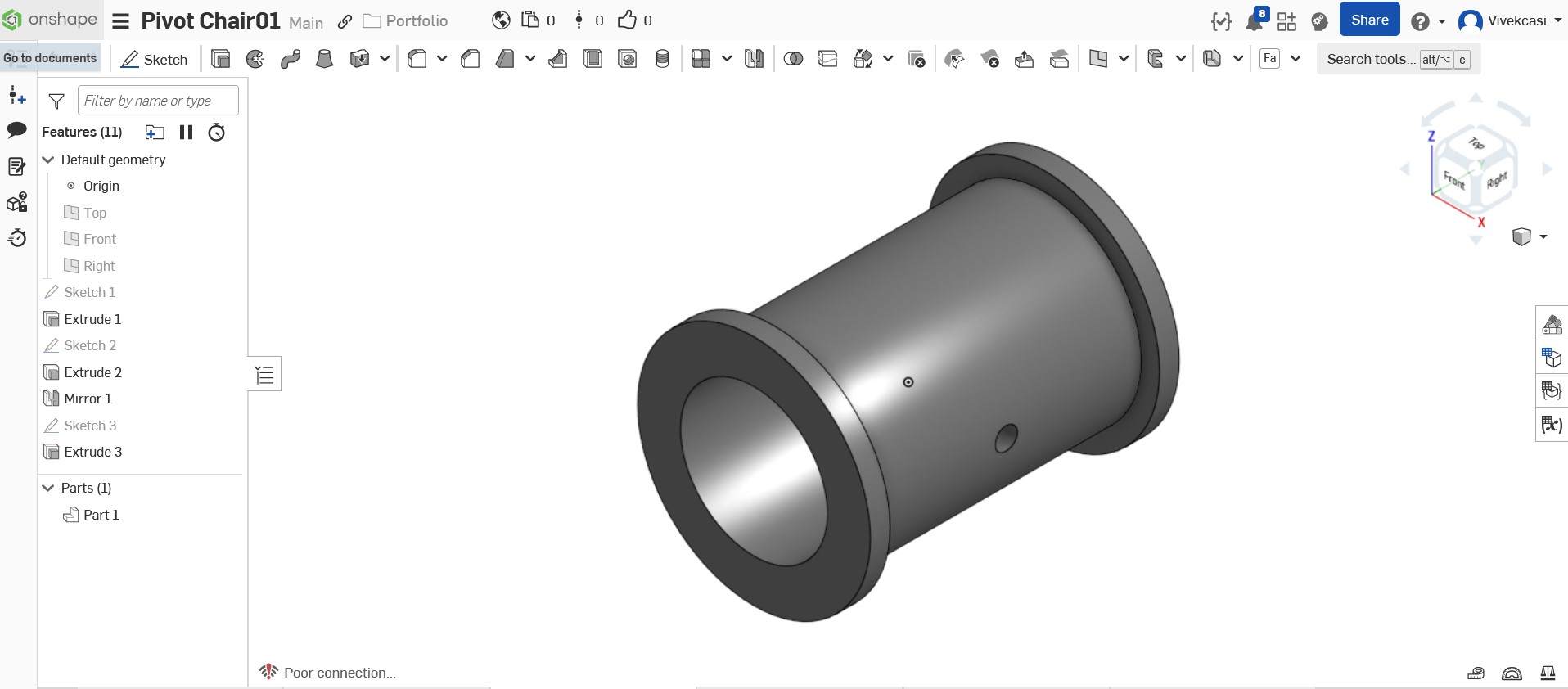
Task: Toggle the feature list panel button
Action: coord(264,374)
